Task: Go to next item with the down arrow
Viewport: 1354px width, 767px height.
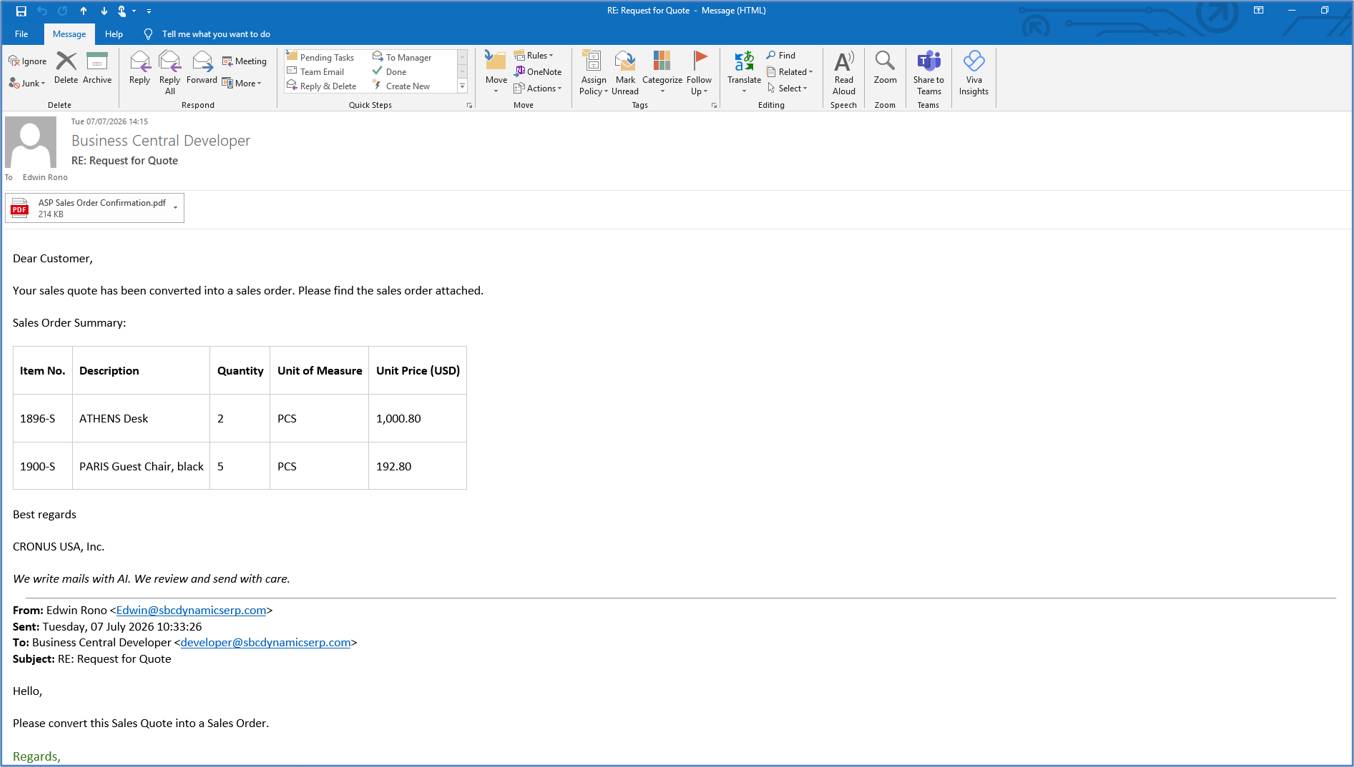Action: click(103, 10)
